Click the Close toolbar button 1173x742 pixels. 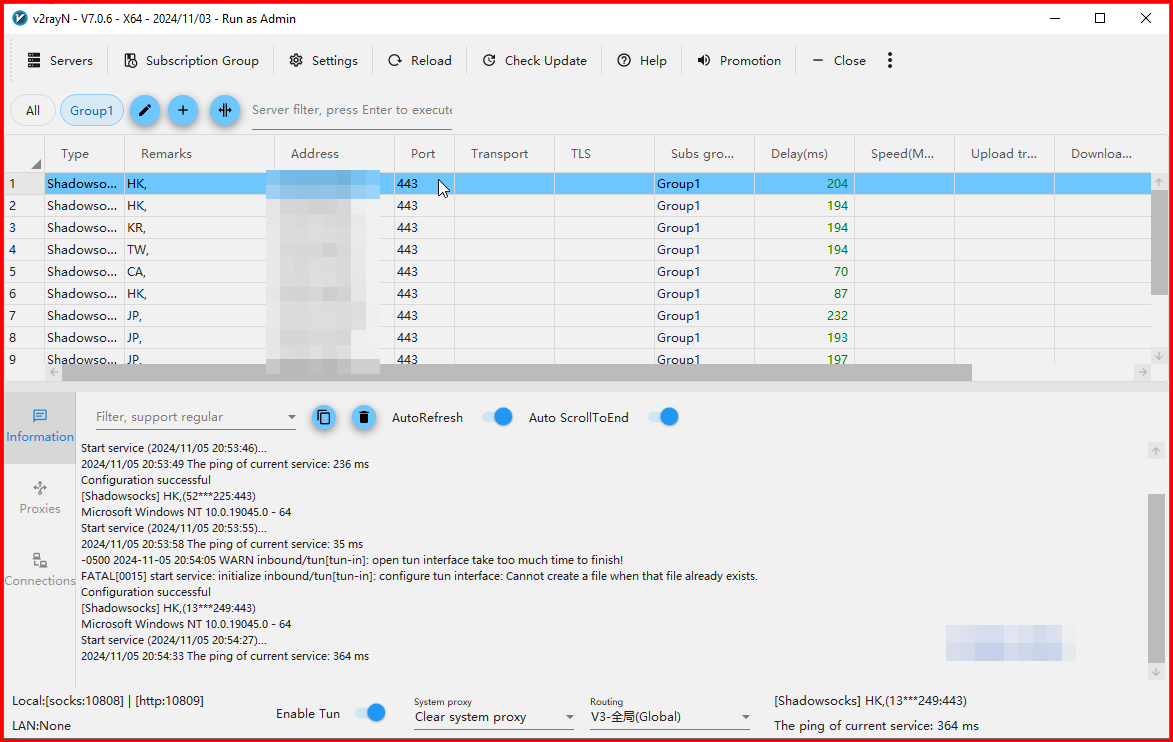(839, 61)
